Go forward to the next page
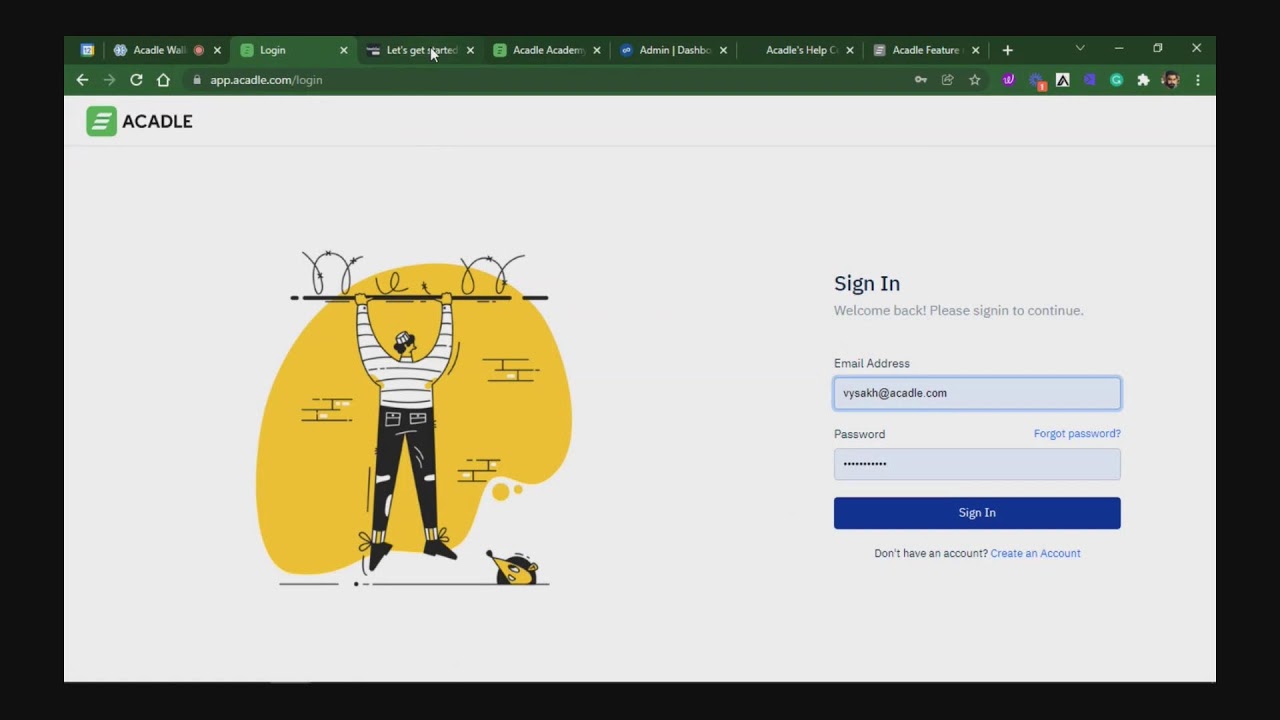This screenshot has width=1280, height=720. (x=109, y=80)
